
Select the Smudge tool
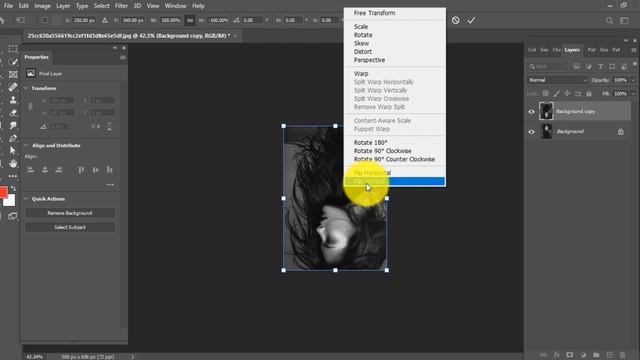tap(13, 125)
